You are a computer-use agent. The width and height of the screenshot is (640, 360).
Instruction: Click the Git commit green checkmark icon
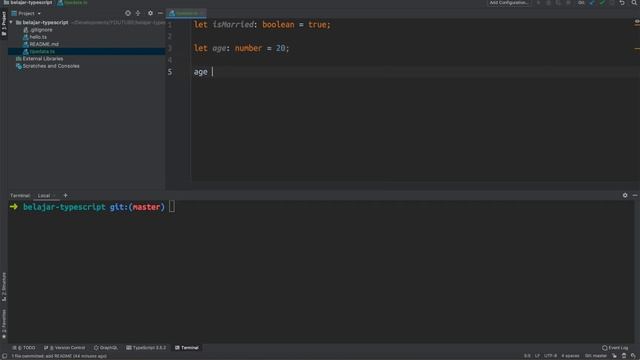coord(602,3)
